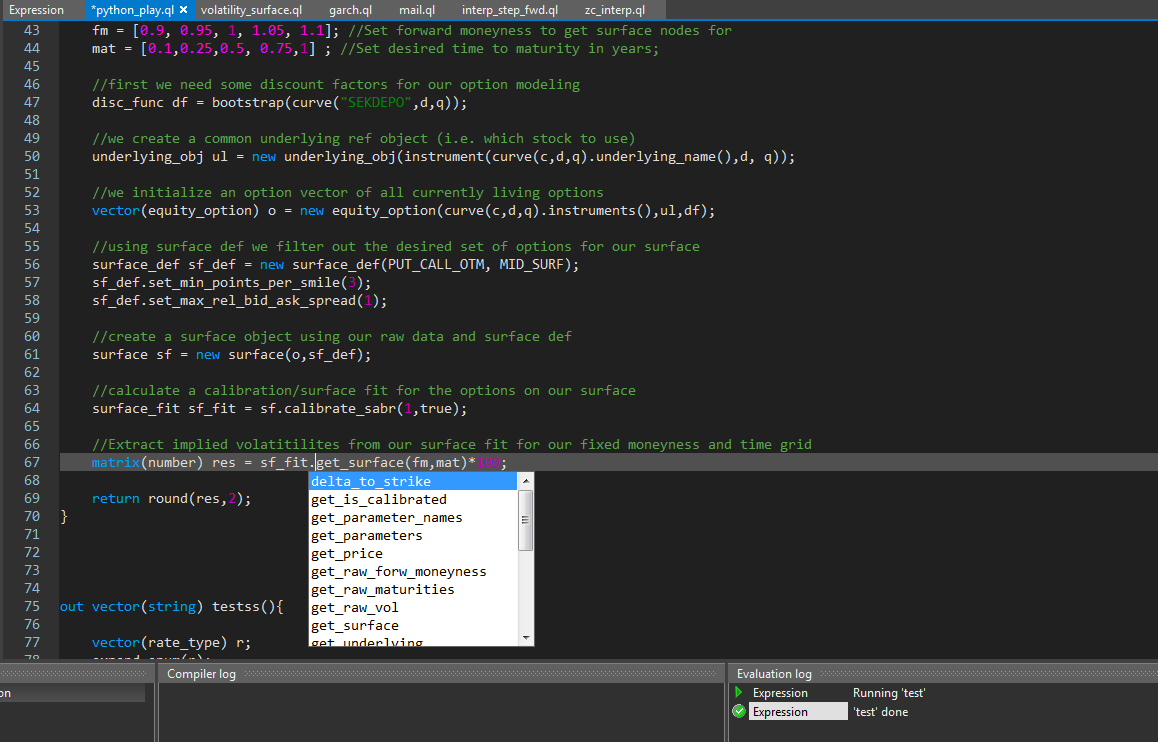
Task: Click line number 67 in the gutter
Action: tap(32, 462)
